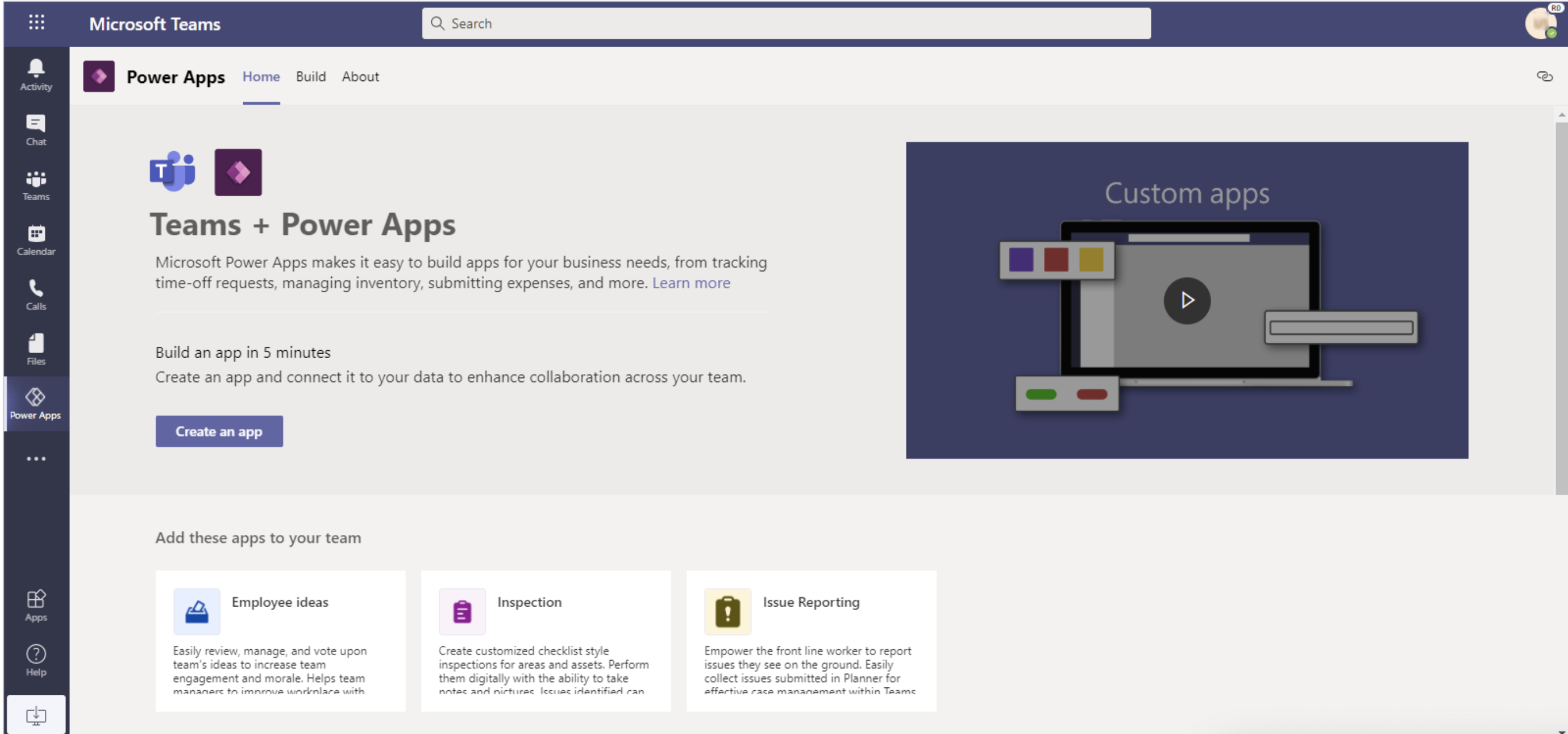Open Help in the sidebar

tap(36, 660)
